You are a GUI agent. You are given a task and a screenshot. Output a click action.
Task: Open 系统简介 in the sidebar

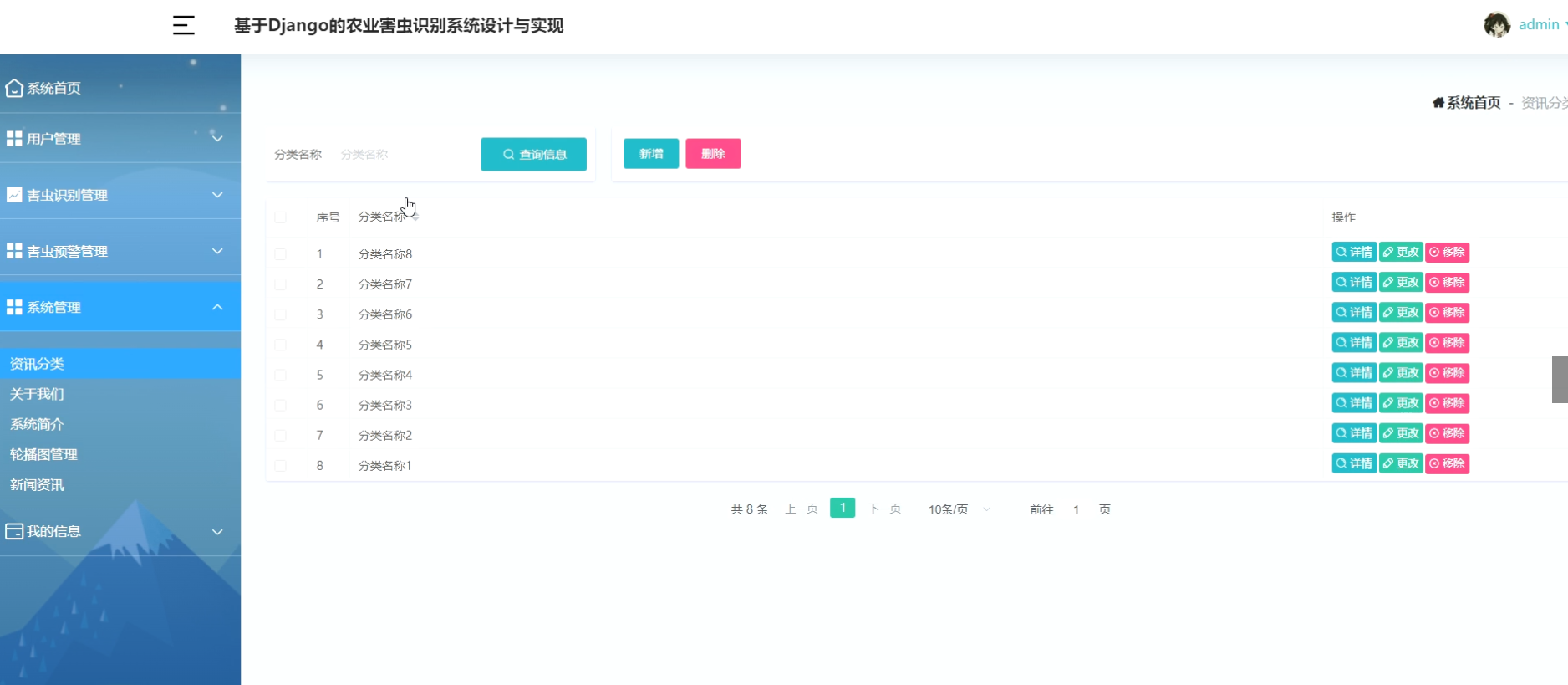(120, 424)
